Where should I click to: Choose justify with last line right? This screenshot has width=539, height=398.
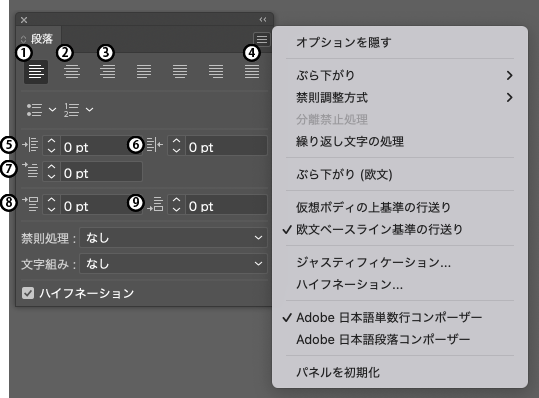[x=216, y=71]
